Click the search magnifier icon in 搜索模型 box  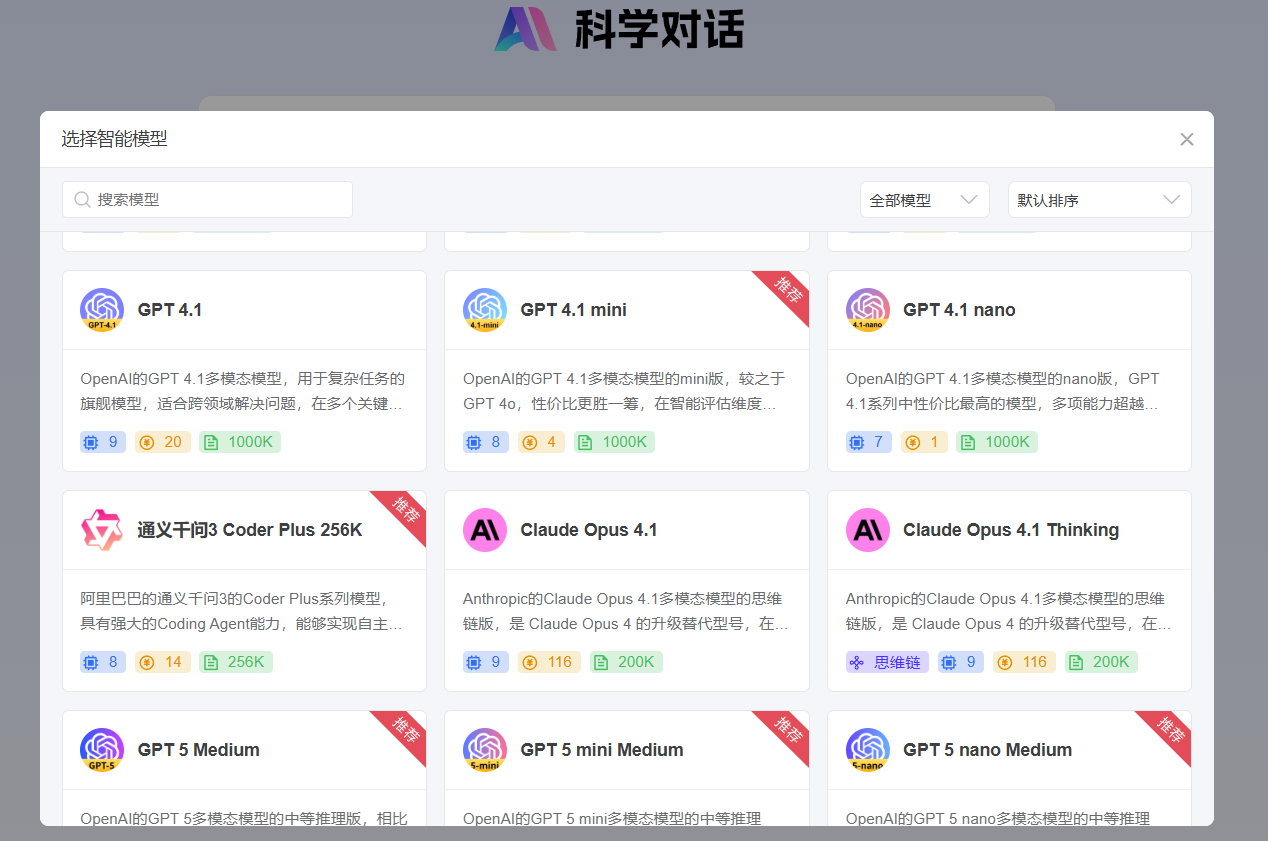click(83, 199)
